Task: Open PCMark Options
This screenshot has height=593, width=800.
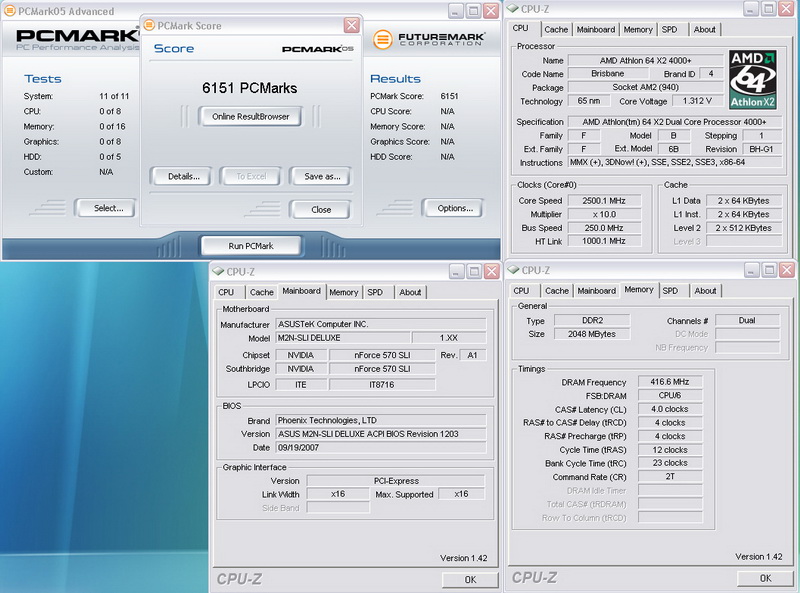Action: point(453,208)
